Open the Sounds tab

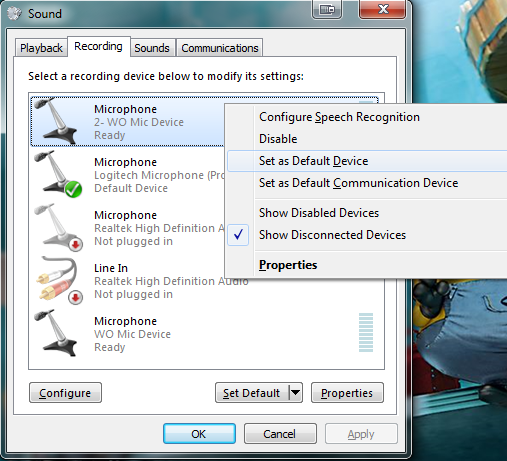(x=152, y=48)
